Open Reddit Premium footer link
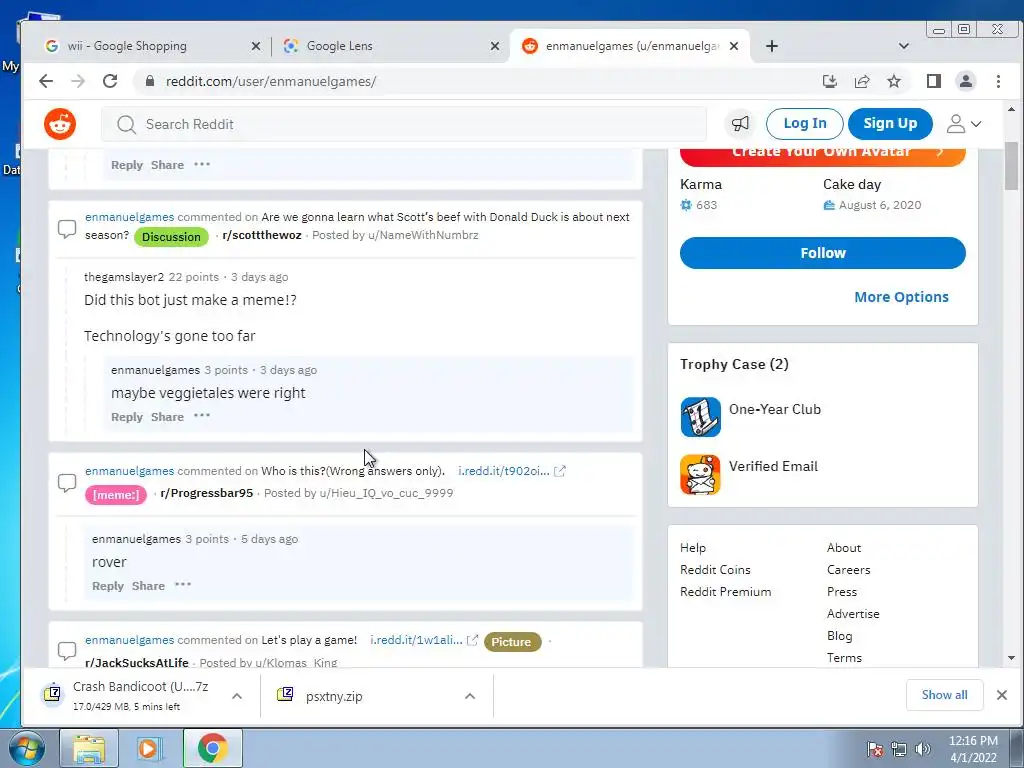 (726, 592)
